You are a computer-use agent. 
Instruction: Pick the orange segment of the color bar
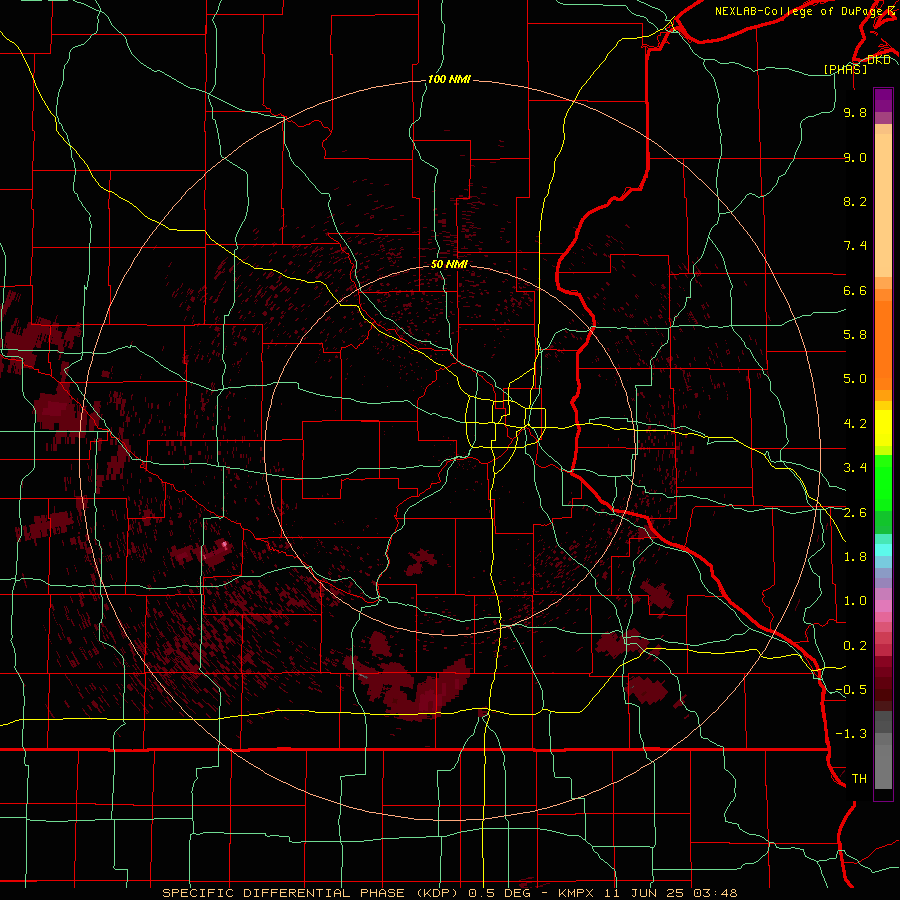[x=883, y=344]
